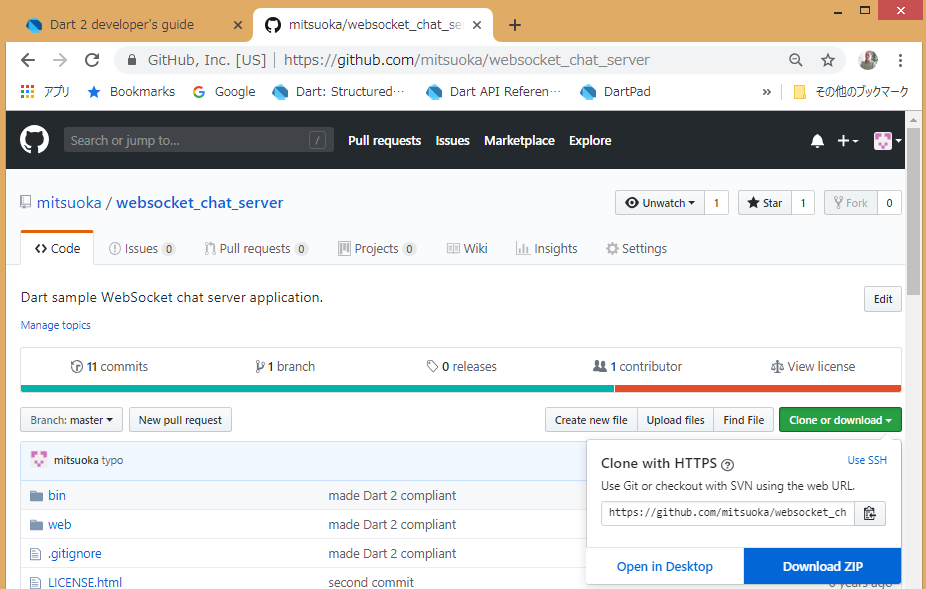The width and height of the screenshot is (926, 589).
Task: Close the mitsuoka/websocket_chat_server tab
Action: pos(477,25)
